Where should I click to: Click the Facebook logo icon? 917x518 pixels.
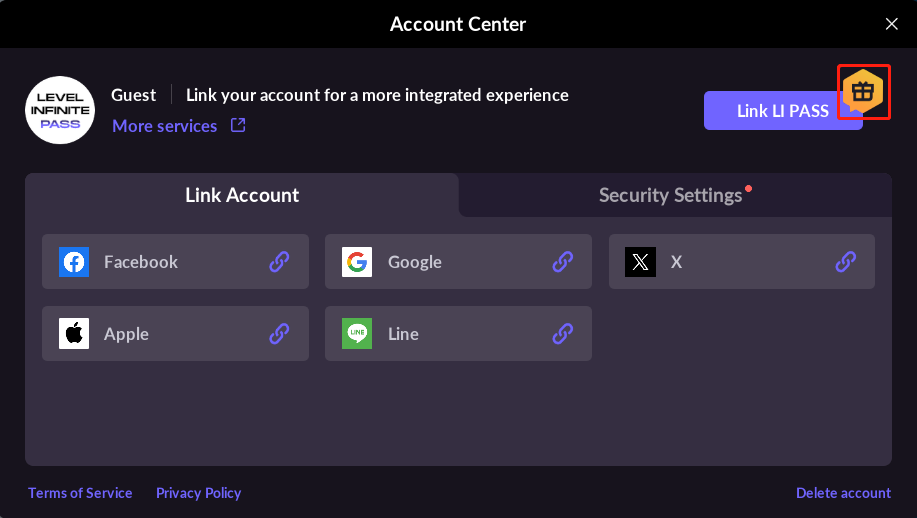(74, 262)
